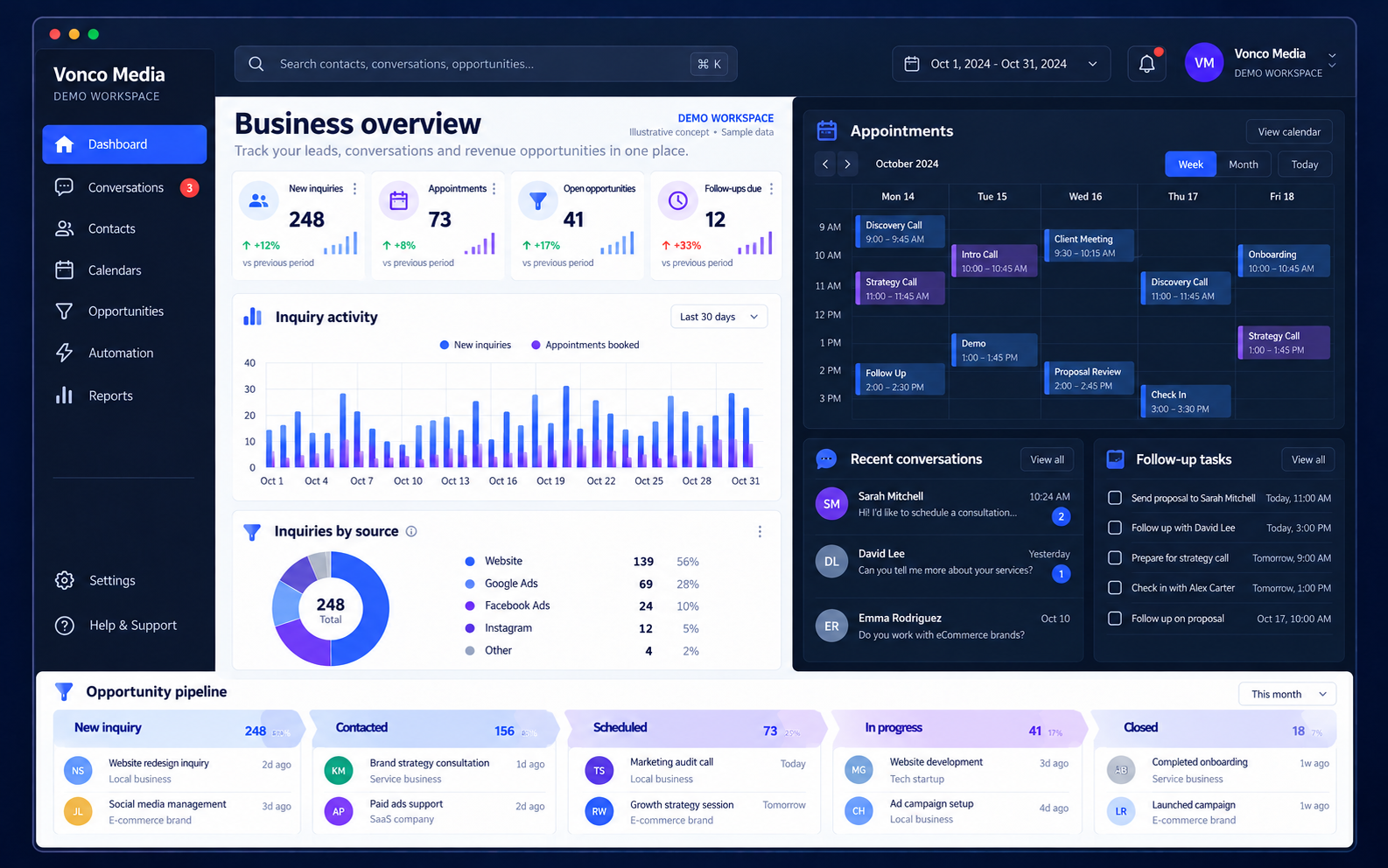Check Prepare for strategy call task

1115,557
